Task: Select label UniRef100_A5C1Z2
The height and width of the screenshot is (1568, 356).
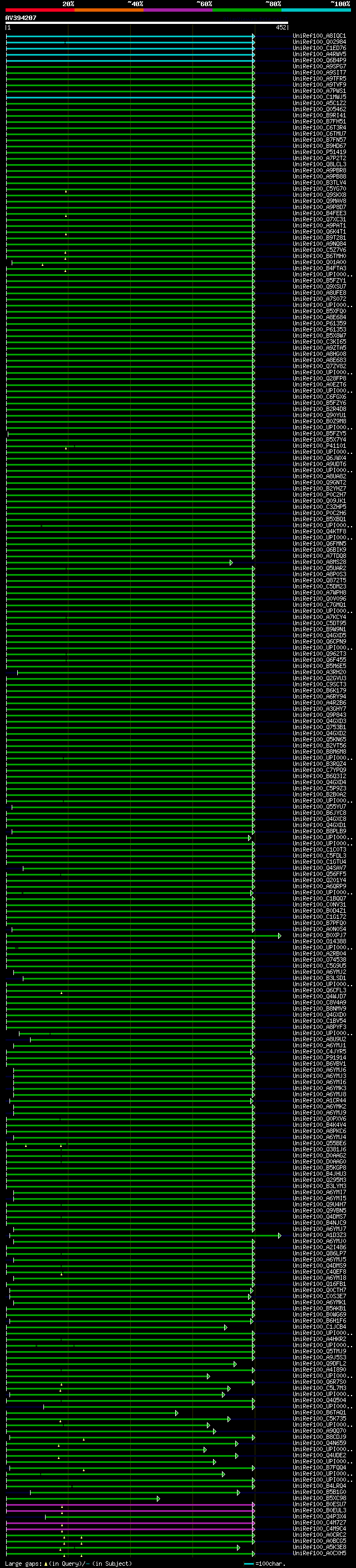Action: [x=319, y=103]
